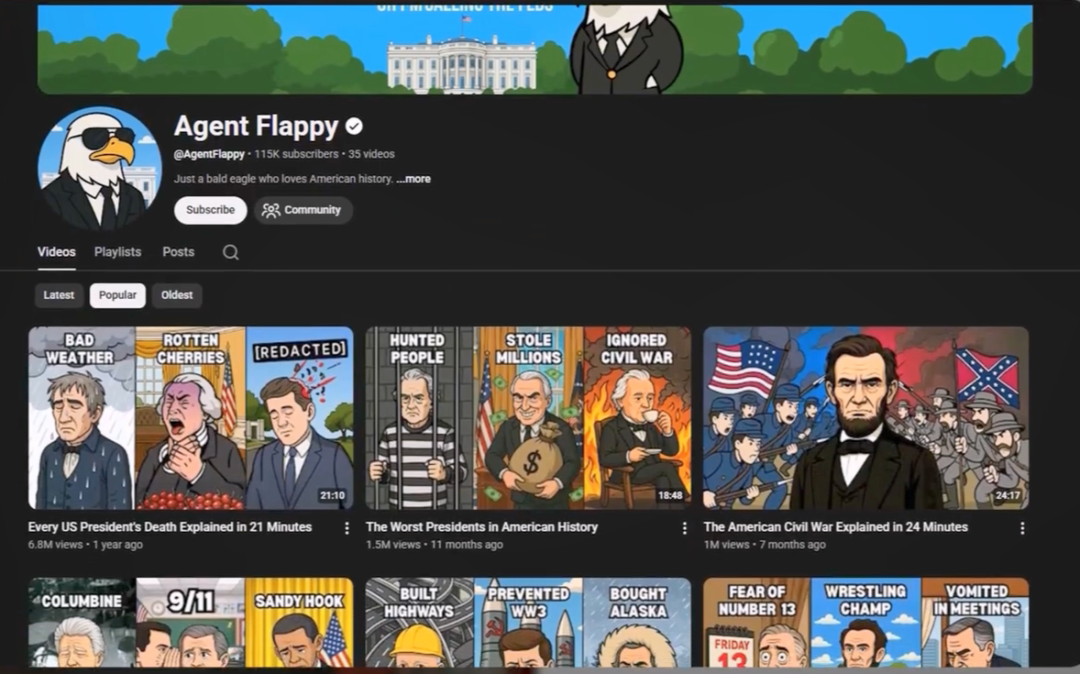Image resolution: width=1080 pixels, height=674 pixels.
Task: Open the Columbine 9/11 Sandy Hook thumbnail
Action: (191, 622)
